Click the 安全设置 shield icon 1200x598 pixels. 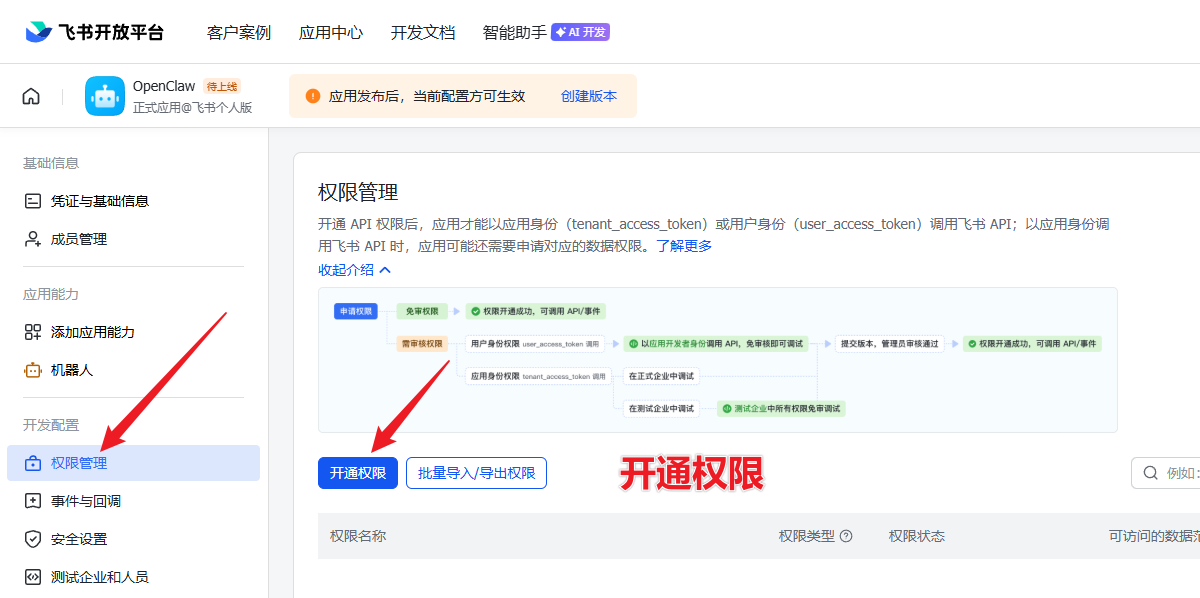33,539
